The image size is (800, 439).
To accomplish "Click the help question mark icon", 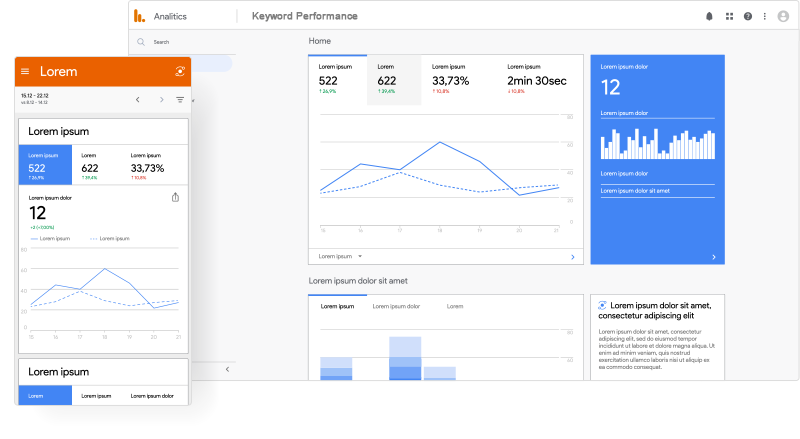I will [x=748, y=17].
